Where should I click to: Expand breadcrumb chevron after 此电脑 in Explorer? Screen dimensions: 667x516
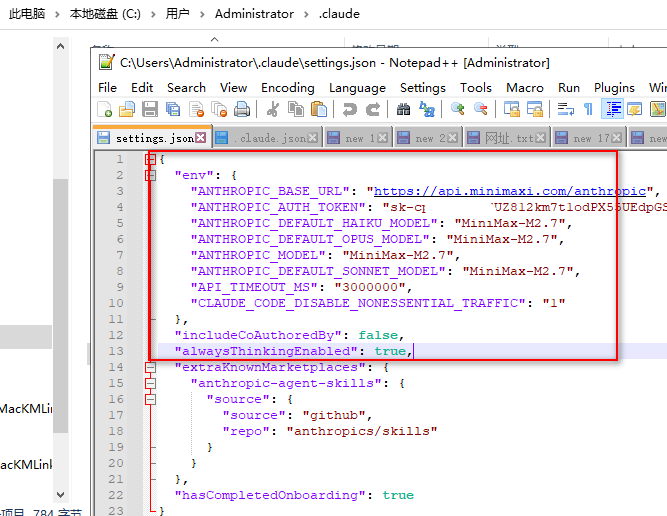(x=57, y=14)
